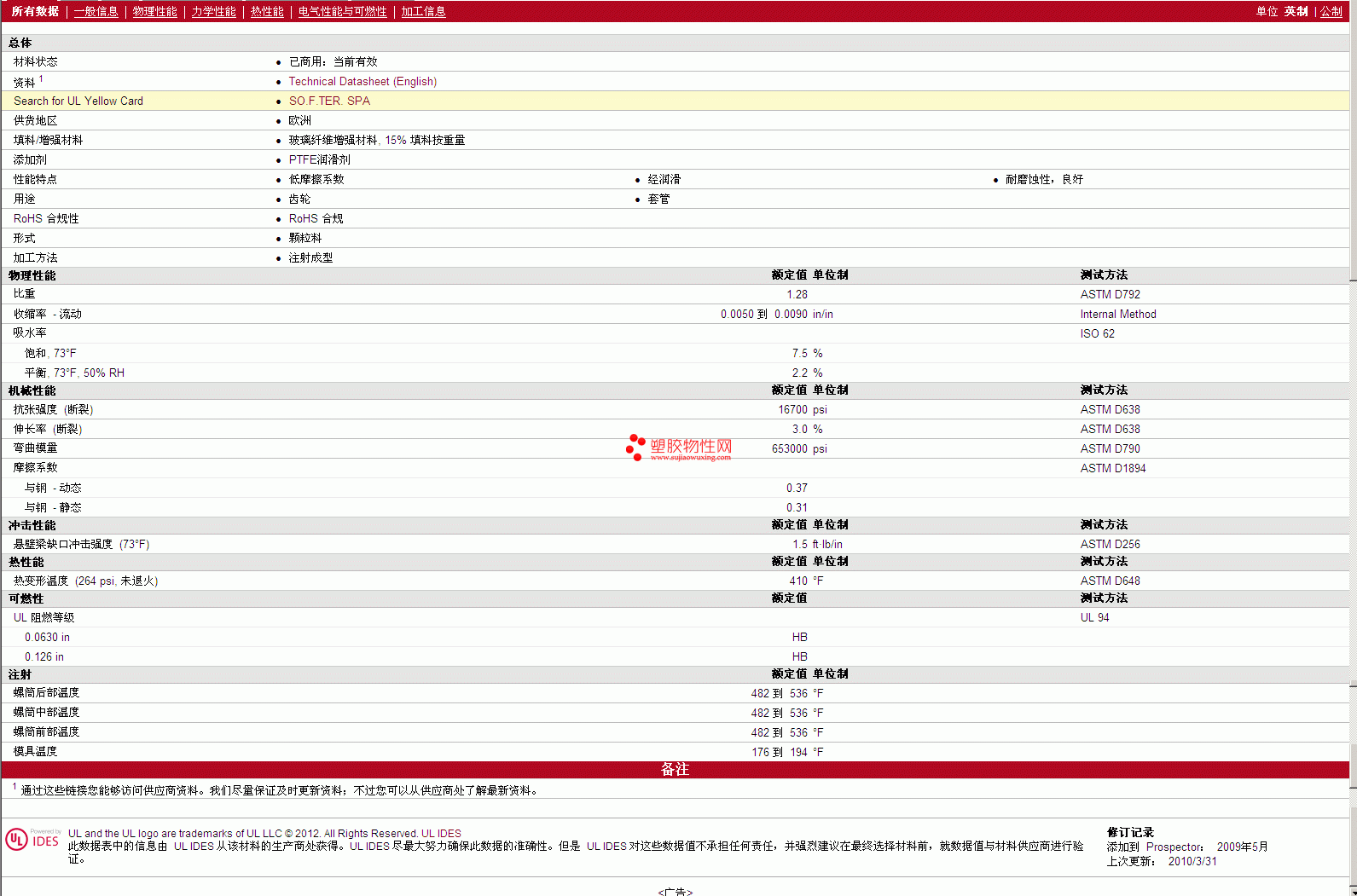The width and height of the screenshot is (1357, 896).
Task: Open the 电气性能与可燃性 tab
Action: click(342, 11)
